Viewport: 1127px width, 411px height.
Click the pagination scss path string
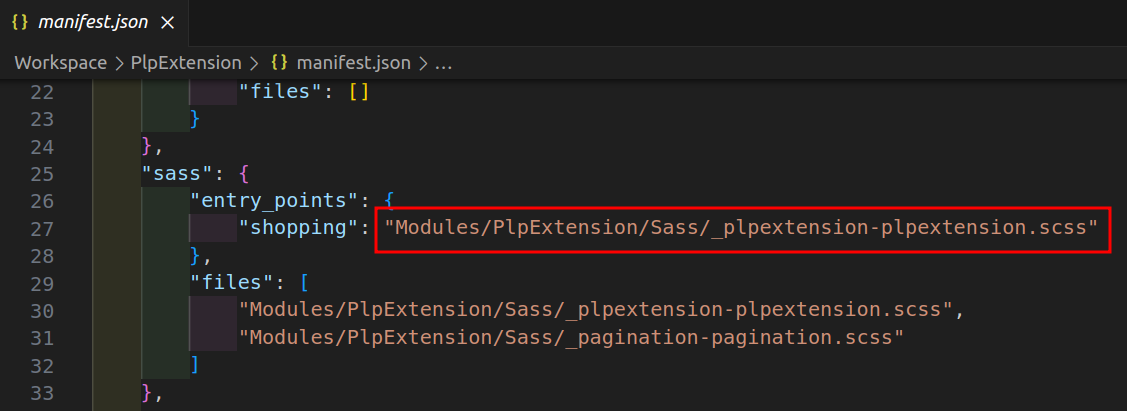coord(571,336)
